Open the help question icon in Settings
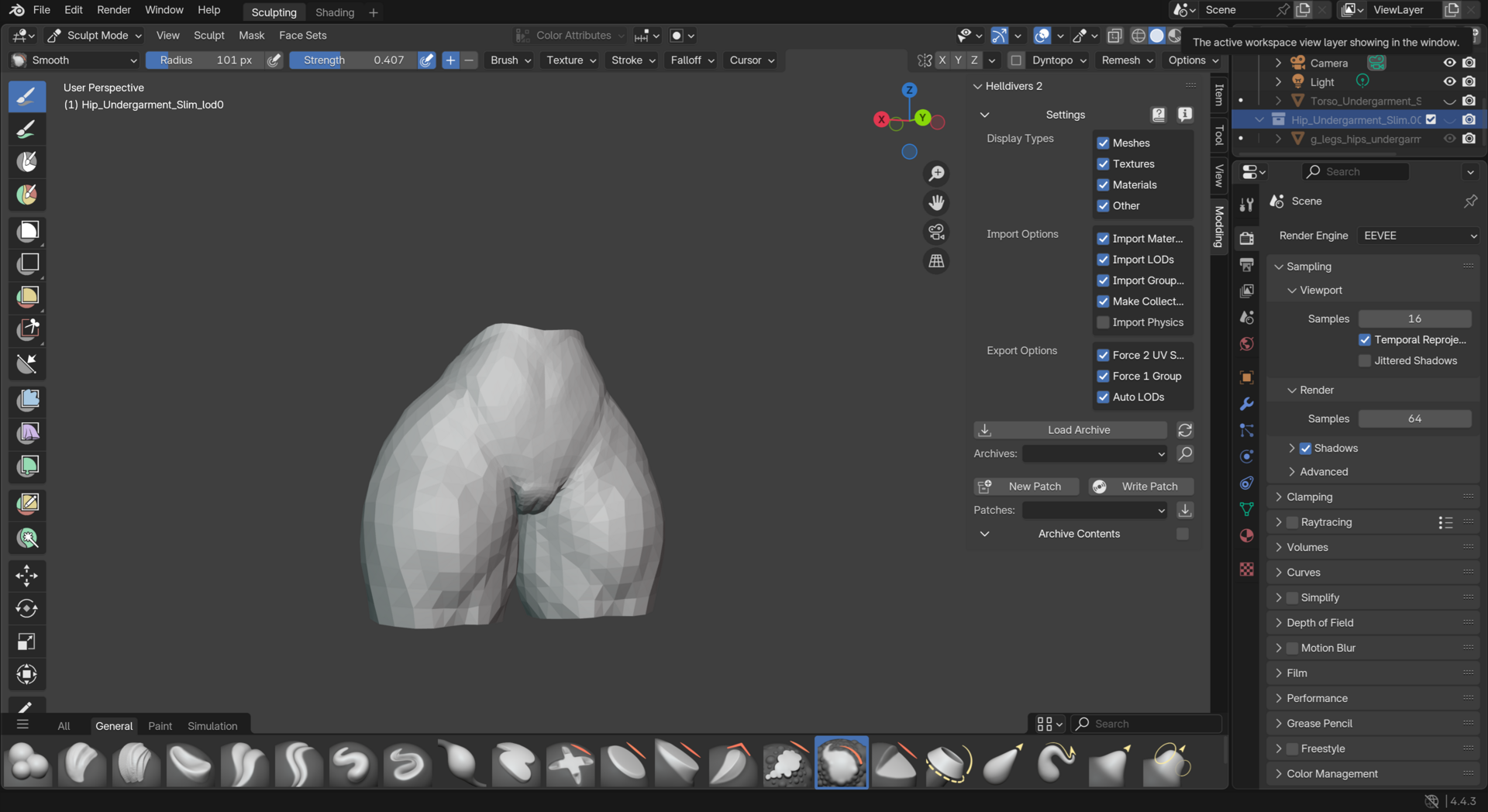This screenshot has height=812, width=1488. (x=1159, y=115)
